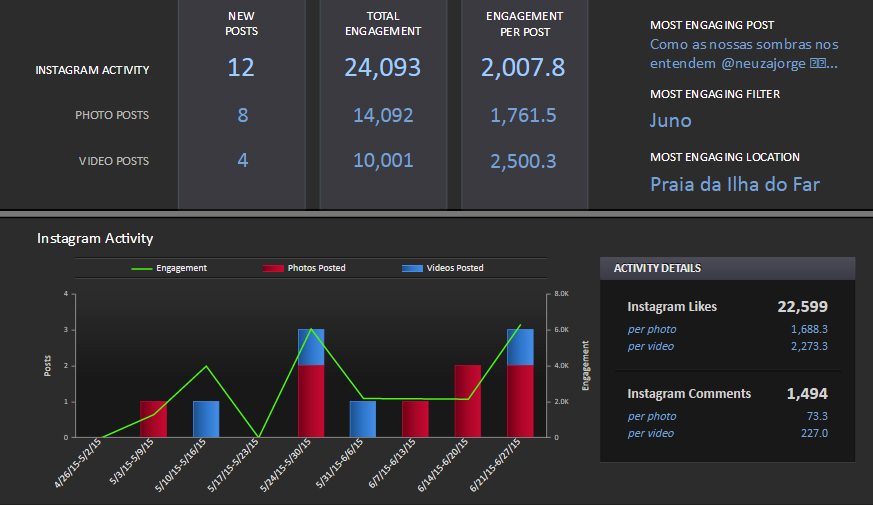Click the ACTIVITY DETAILS panel header
The width and height of the screenshot is (873, 505).
(727, 268)
